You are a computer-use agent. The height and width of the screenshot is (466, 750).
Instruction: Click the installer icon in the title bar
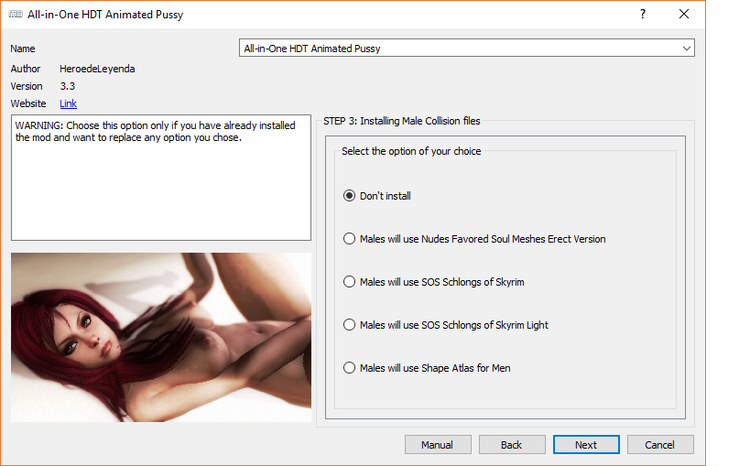[15, 14]
